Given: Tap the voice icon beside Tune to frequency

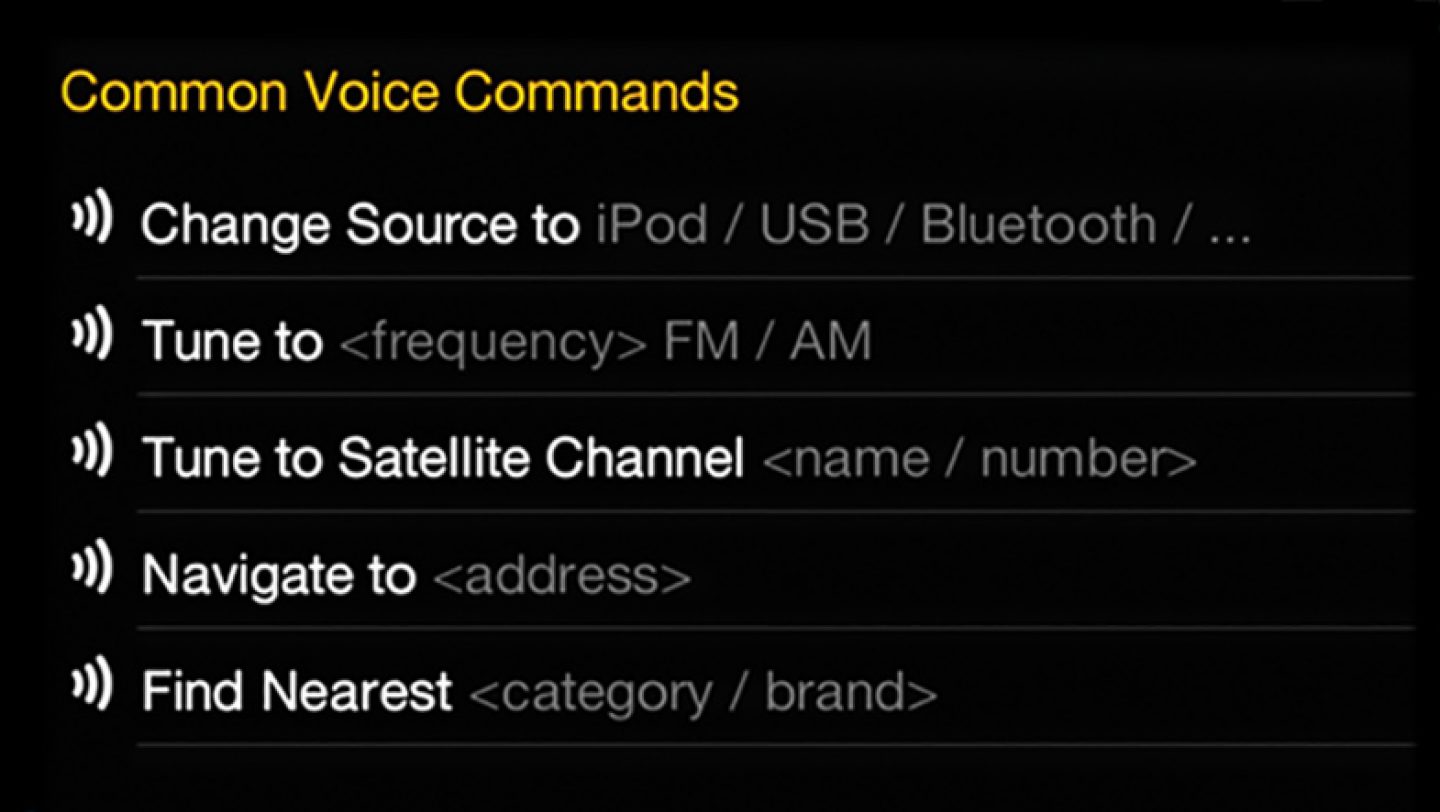Looking at the screenshot, I should pyautogui.click(x=91, y=336).
